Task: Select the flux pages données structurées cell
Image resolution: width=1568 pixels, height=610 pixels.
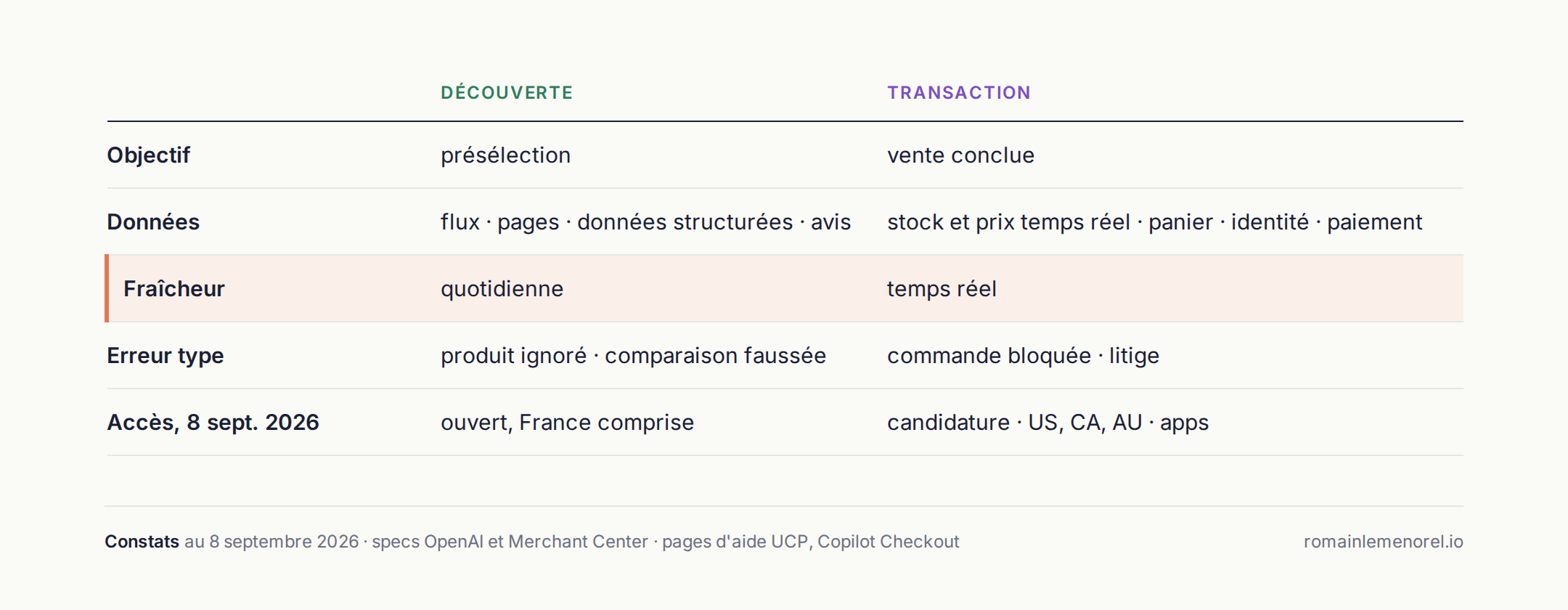Action: [x=645, y=222]
